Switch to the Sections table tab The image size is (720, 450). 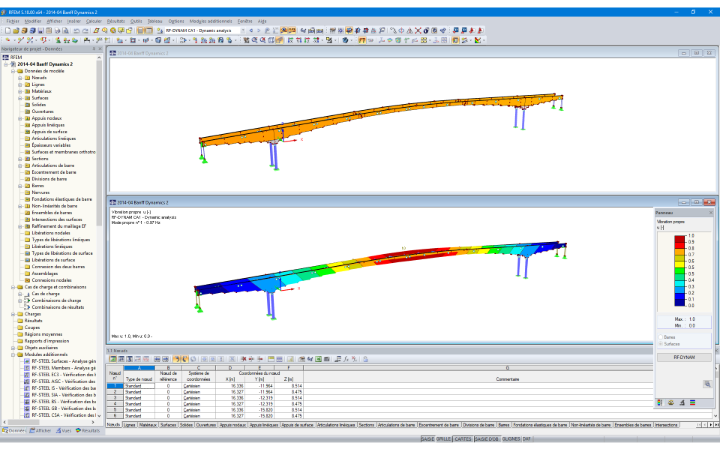(366, 425)
